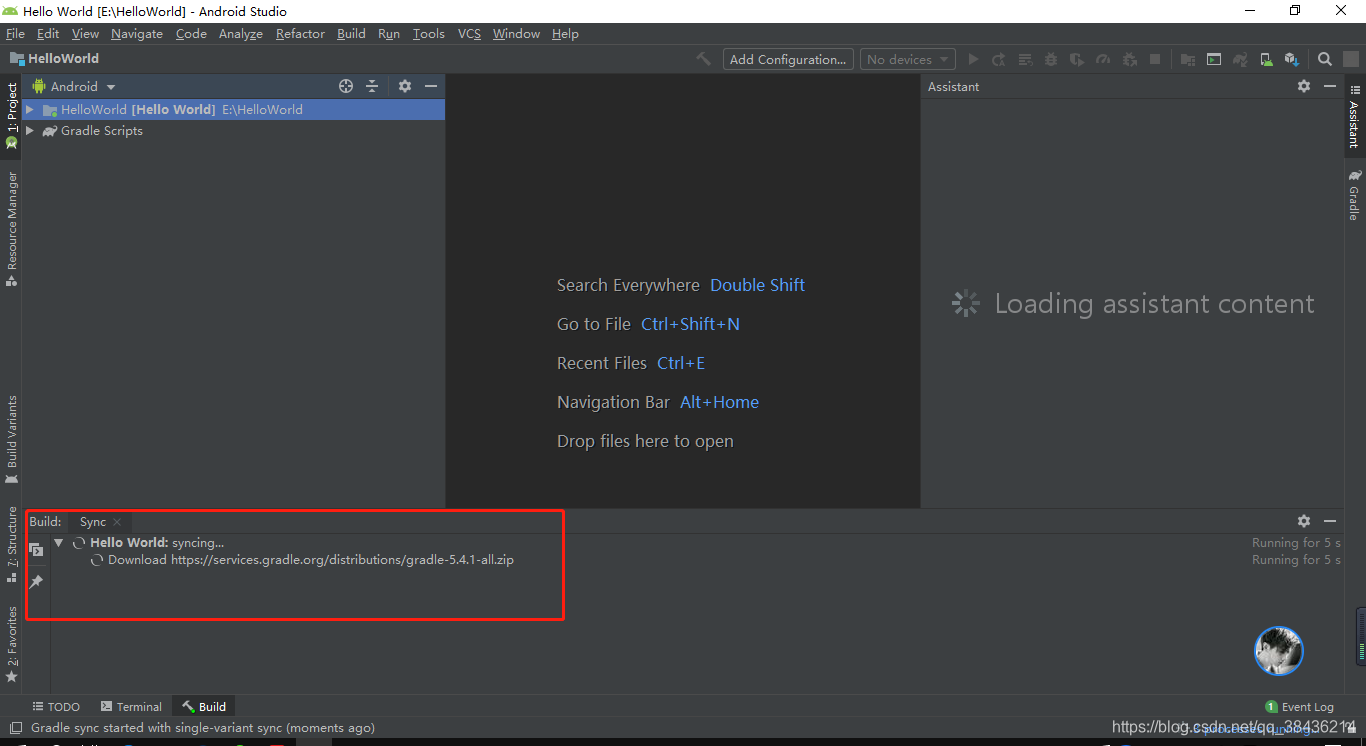This screenshot has width=1366, height=746.
Task: Close the Sync tab
Action: pyautogui.click(x=117, y=522)
